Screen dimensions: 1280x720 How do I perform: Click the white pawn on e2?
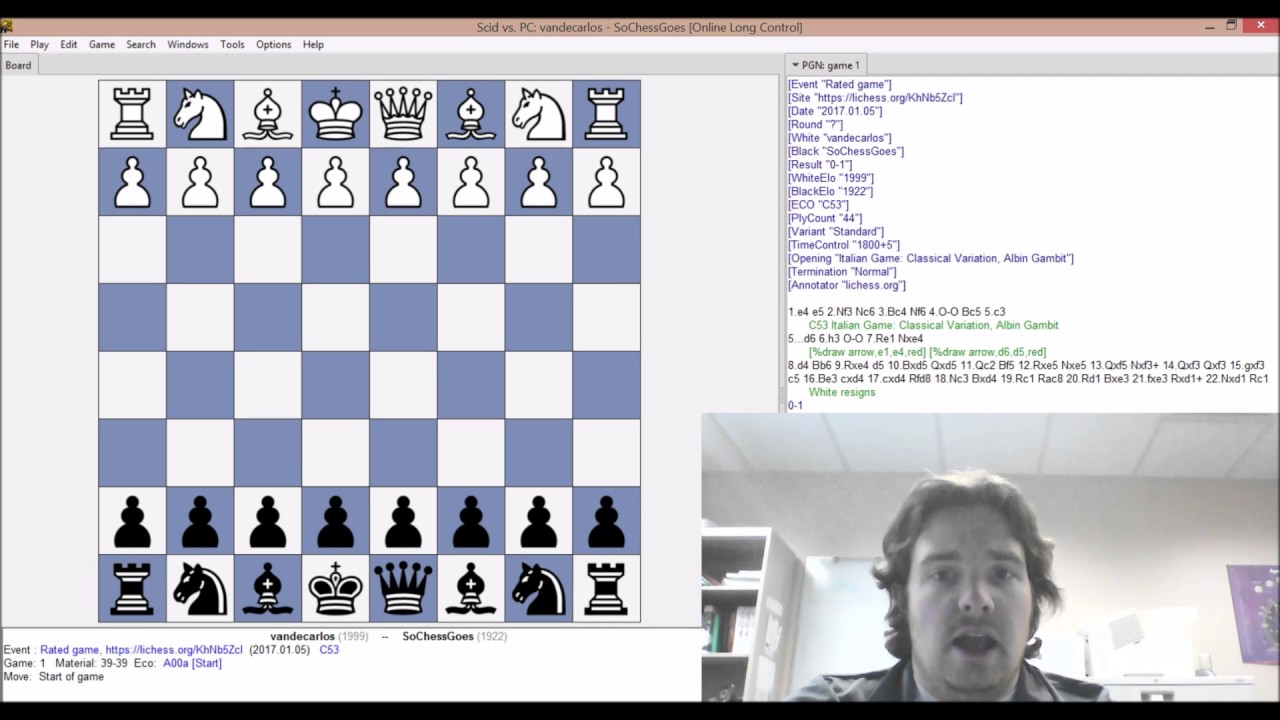click(335, 182)
